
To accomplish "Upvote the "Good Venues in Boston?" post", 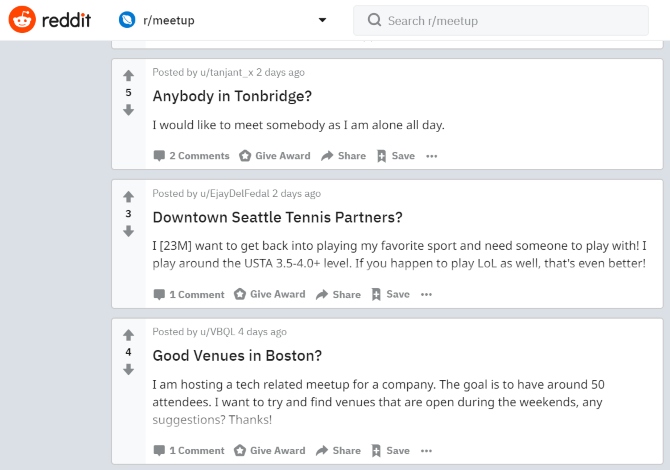I will (129, 335).
